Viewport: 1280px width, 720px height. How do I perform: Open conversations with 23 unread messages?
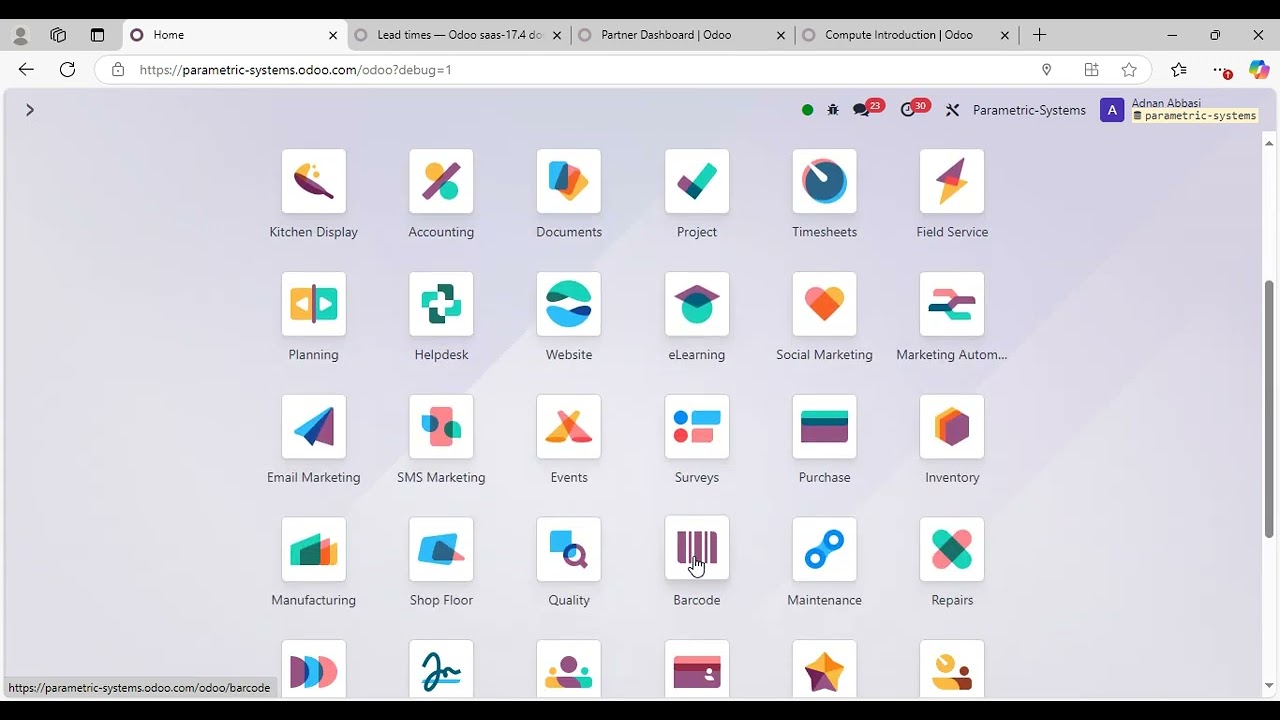coord(867,109)
